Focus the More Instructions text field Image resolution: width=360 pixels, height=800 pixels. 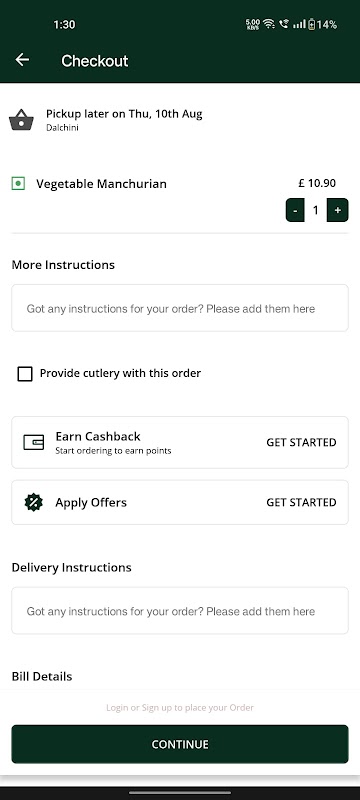tap(180, 308)
